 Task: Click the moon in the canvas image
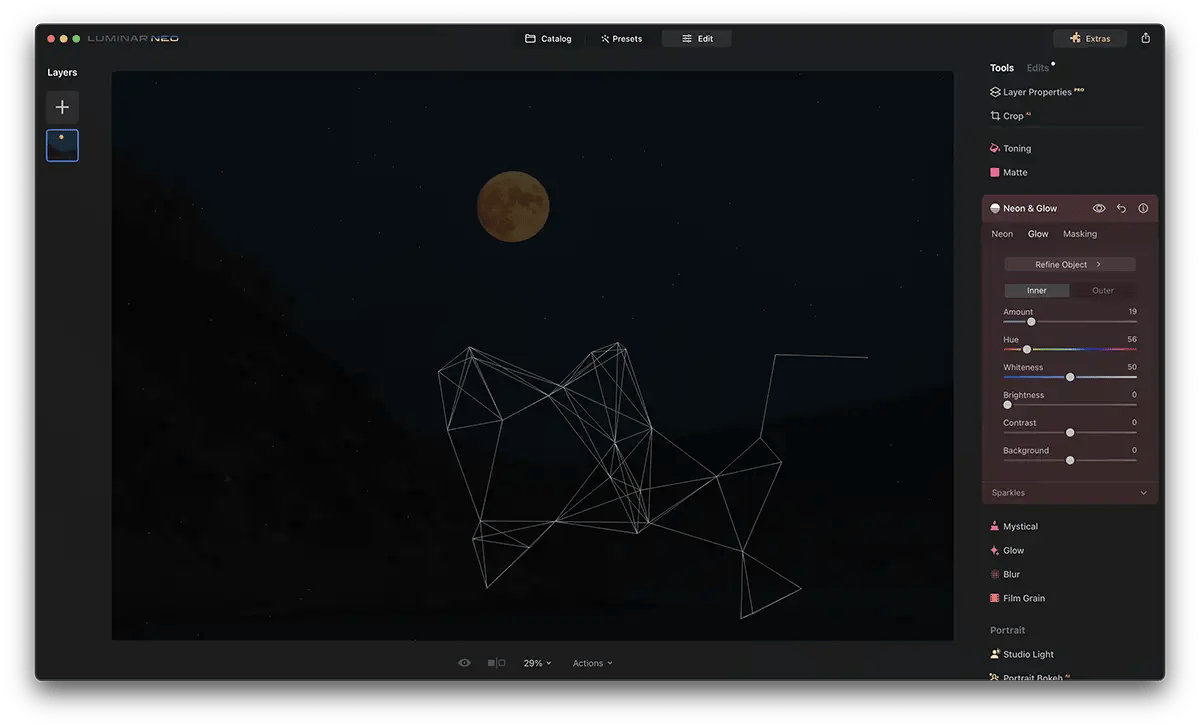pos(512,207)
